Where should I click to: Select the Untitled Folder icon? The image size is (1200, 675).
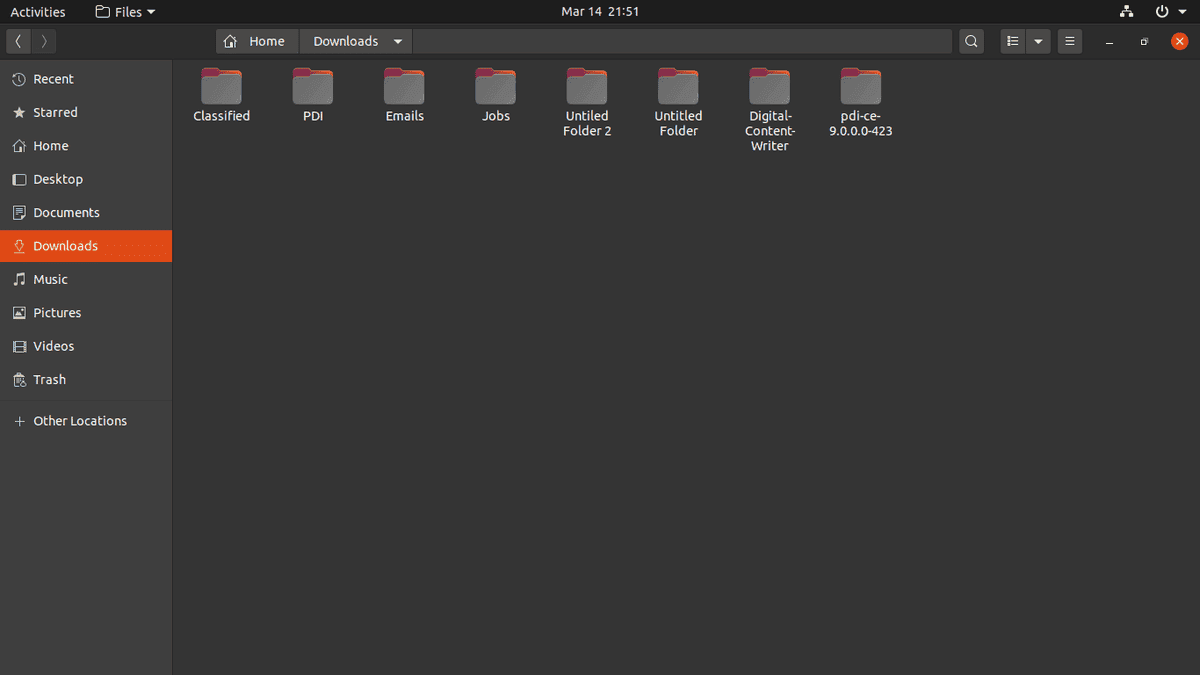tap(678, 86)
